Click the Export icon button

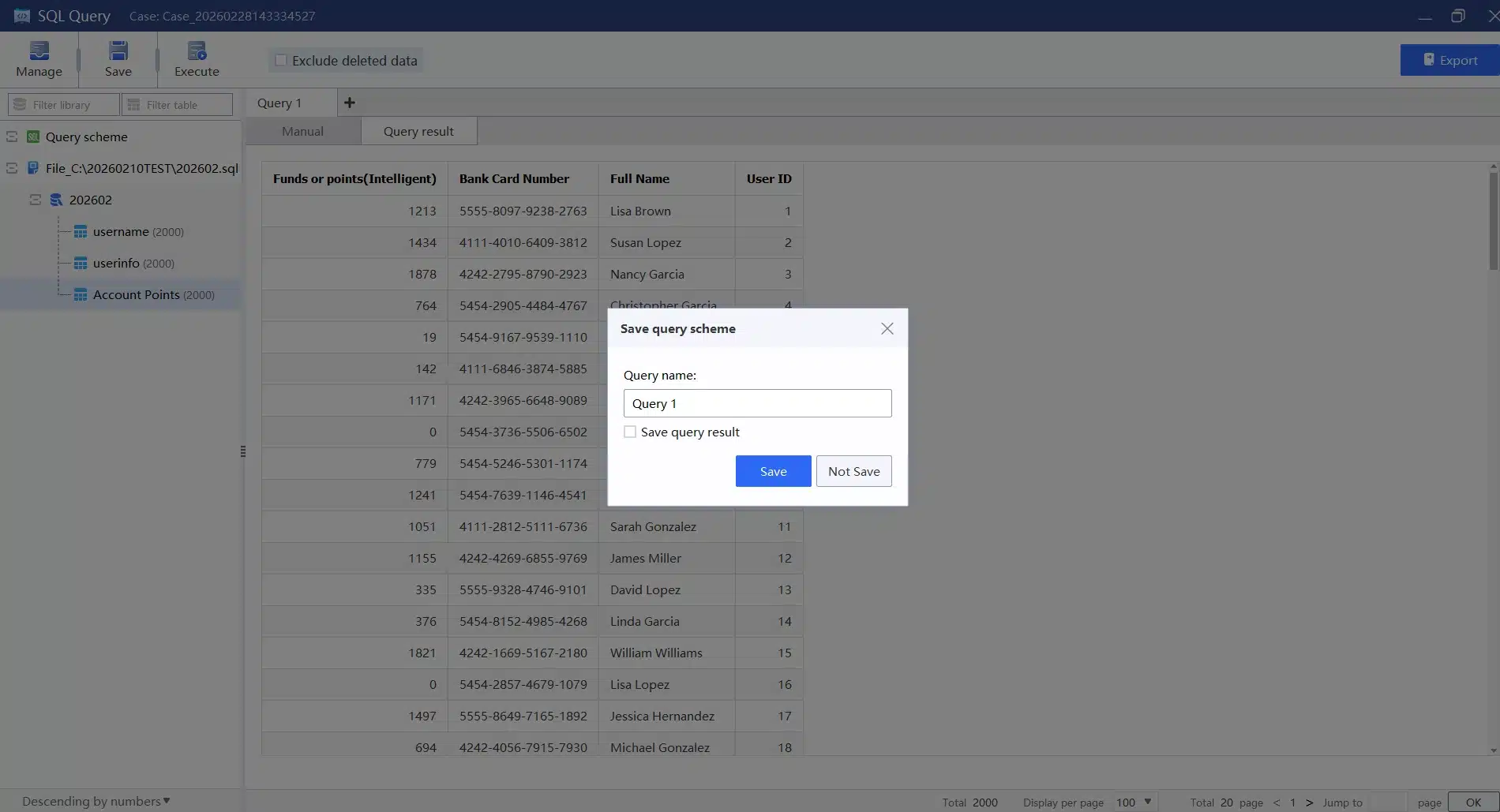click(1428, 60)
